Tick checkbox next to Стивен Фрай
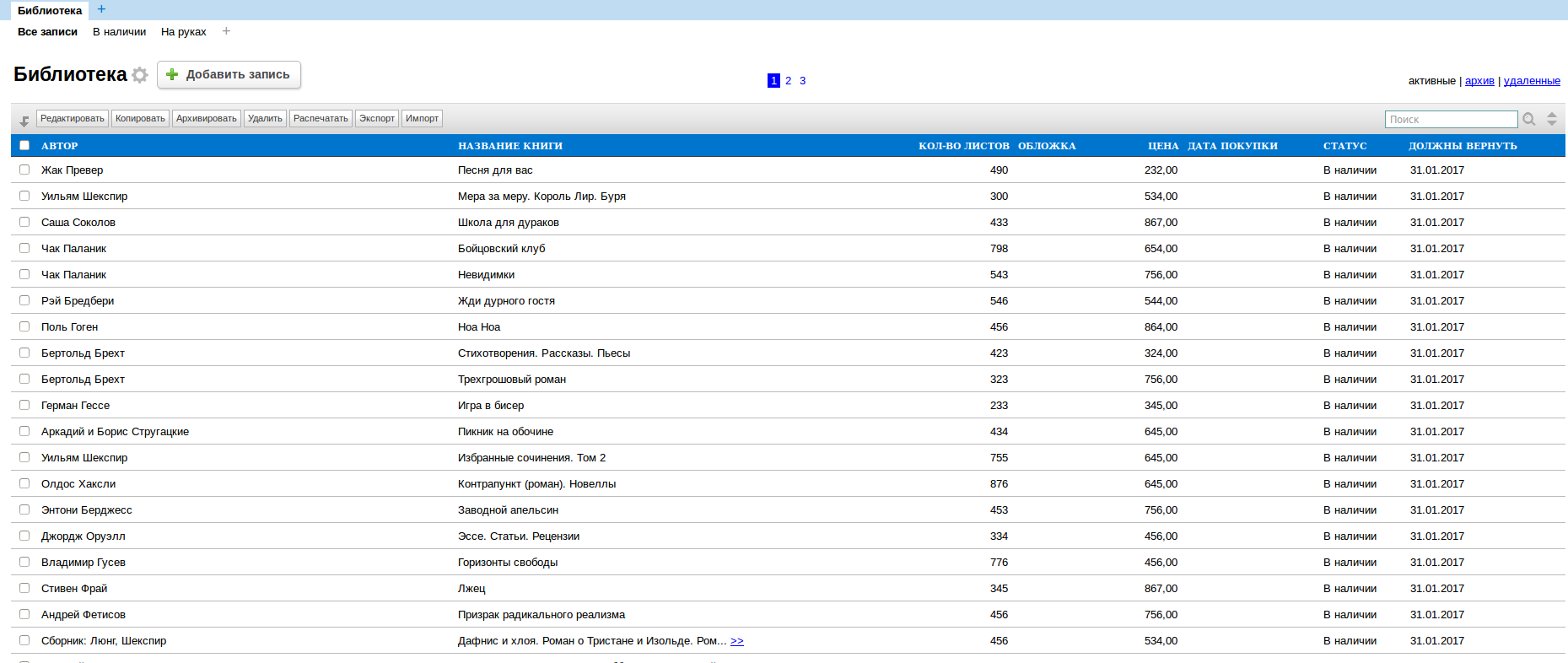This screenshot has width=1568, height=663. (x=24, y=588)
